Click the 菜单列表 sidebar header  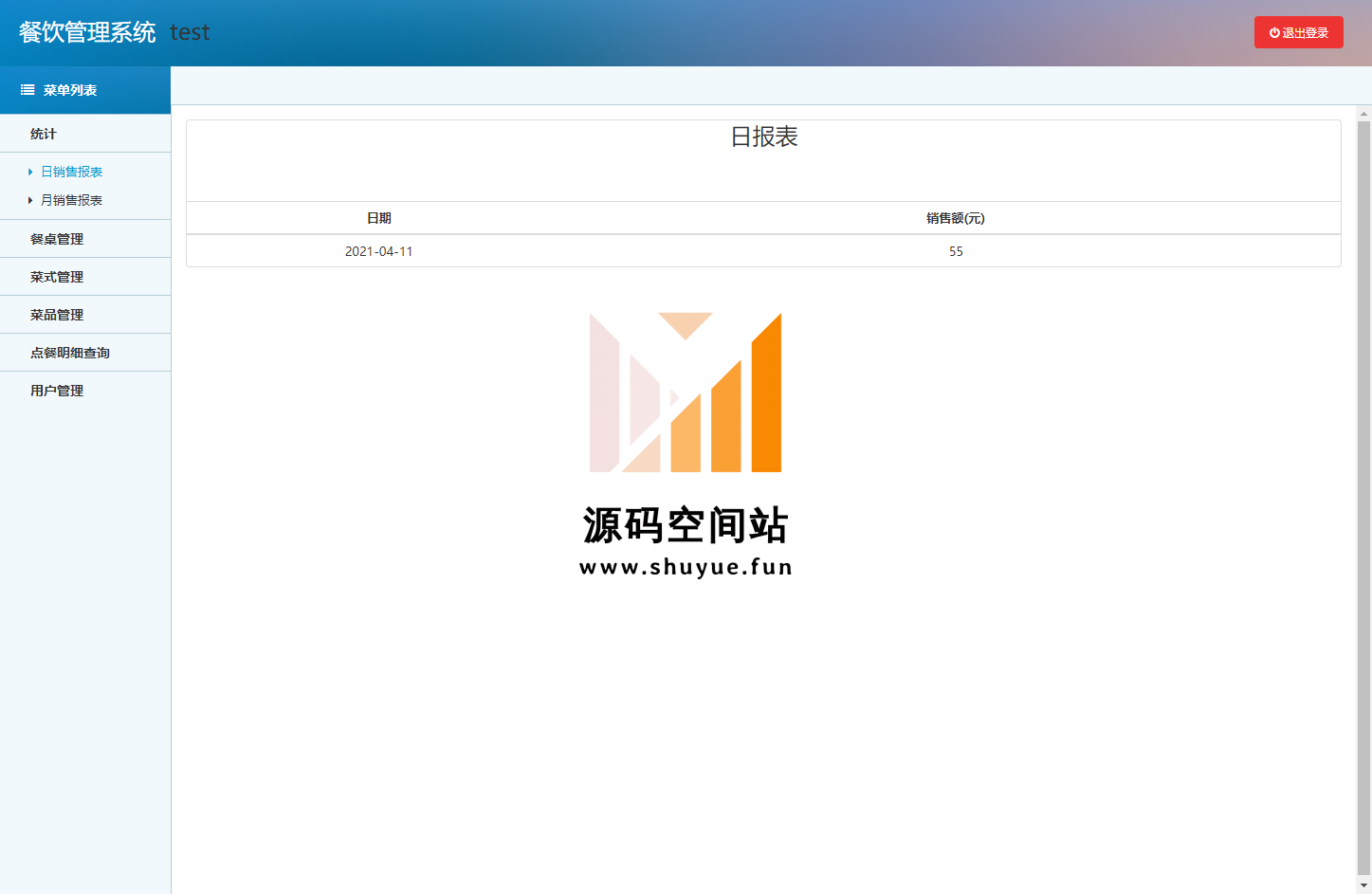[x=85, y=90]
